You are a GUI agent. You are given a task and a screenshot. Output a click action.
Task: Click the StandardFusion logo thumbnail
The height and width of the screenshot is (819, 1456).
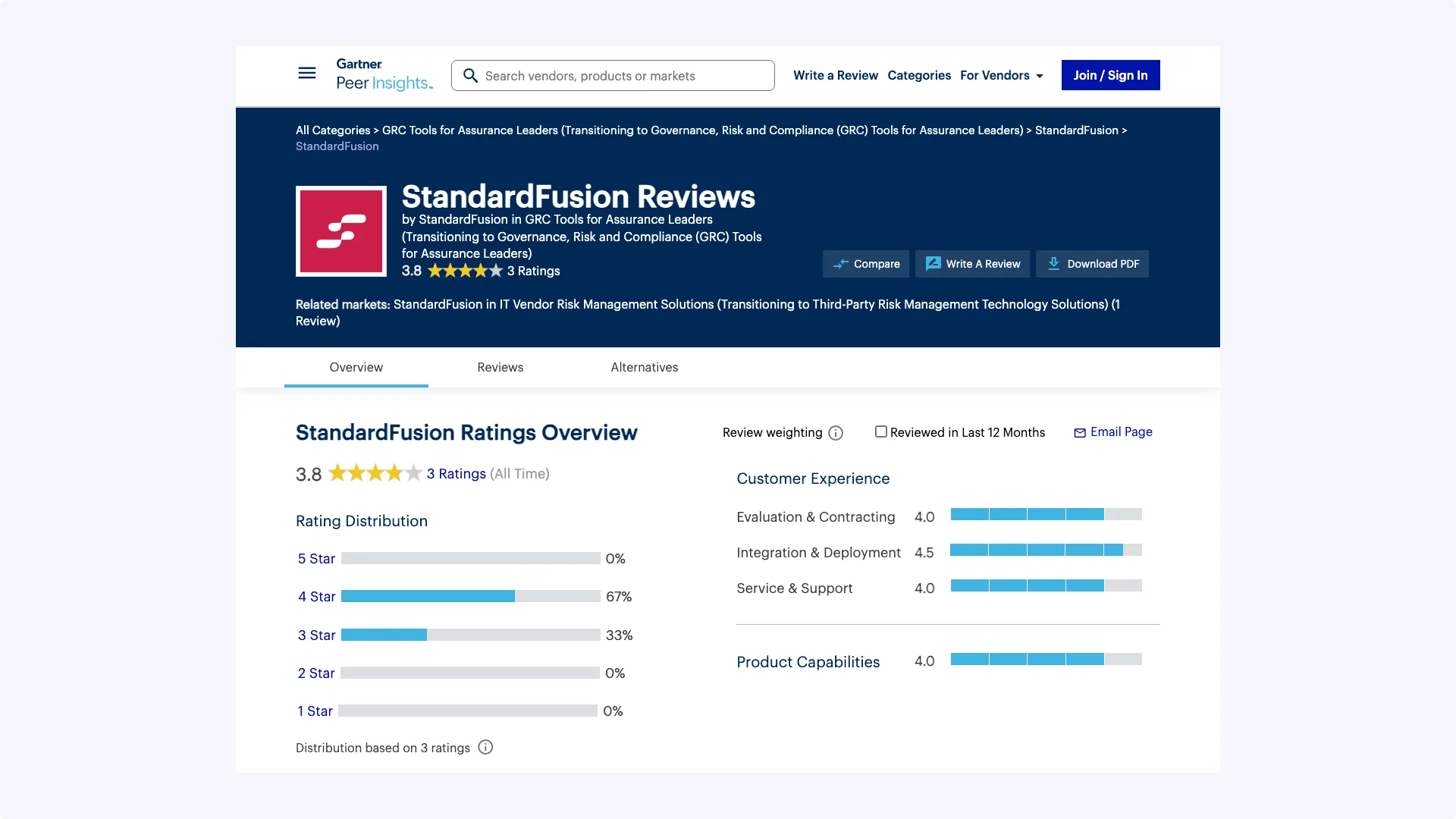point(341,231)
